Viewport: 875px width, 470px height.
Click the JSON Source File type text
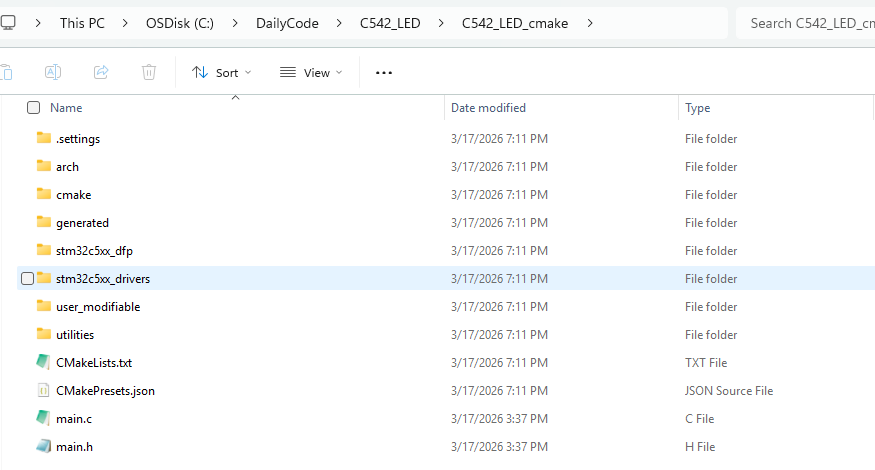pos(729,391)
